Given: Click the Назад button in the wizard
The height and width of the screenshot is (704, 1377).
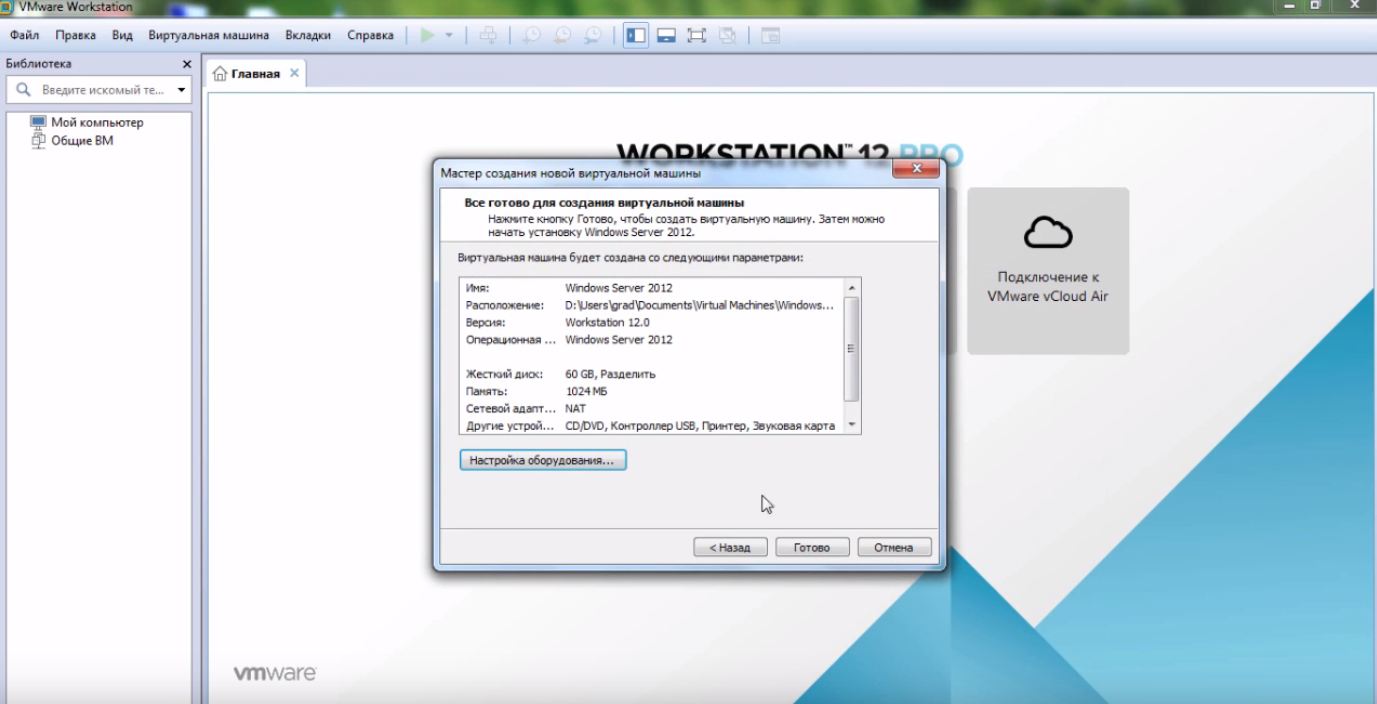Looking at the screenshot, I should coord(730,547).
